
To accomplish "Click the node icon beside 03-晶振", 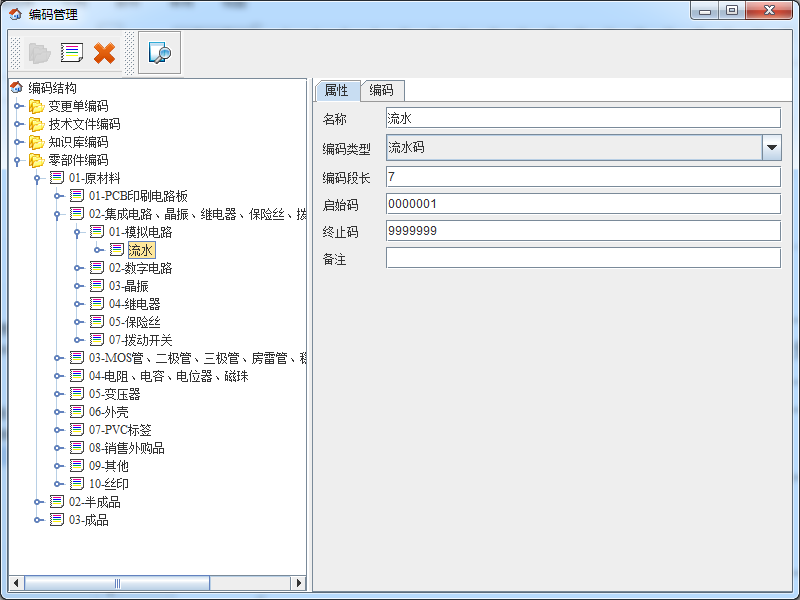I will [96, 285].
